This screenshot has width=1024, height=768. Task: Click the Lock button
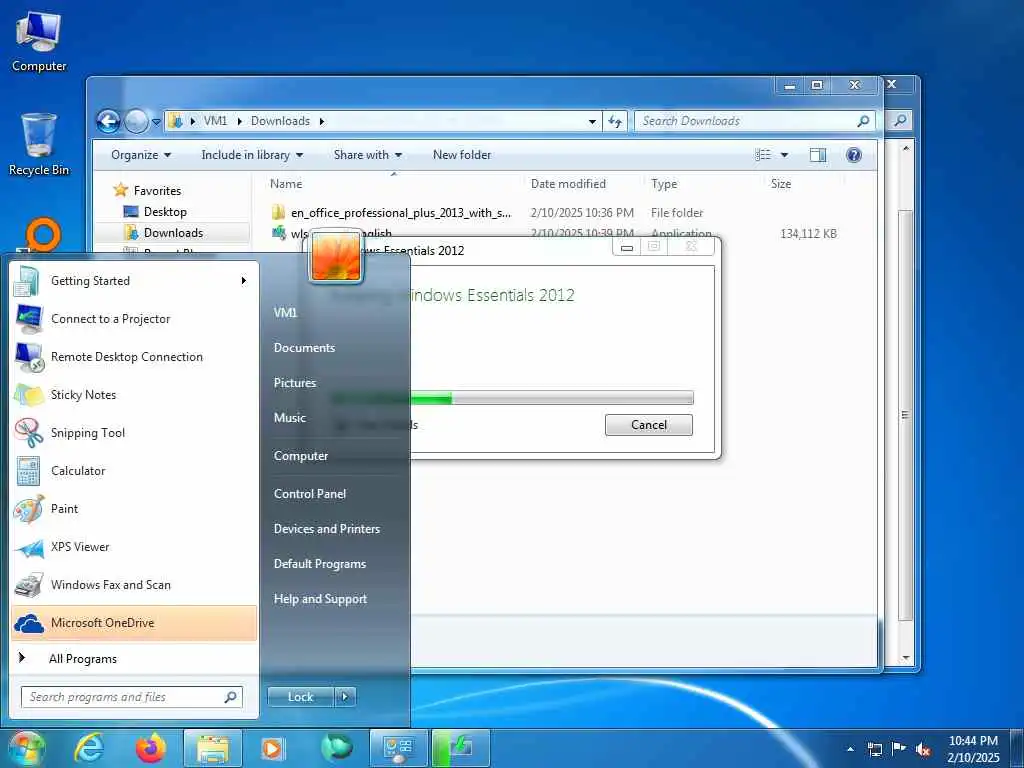click(x=300, y=697)
